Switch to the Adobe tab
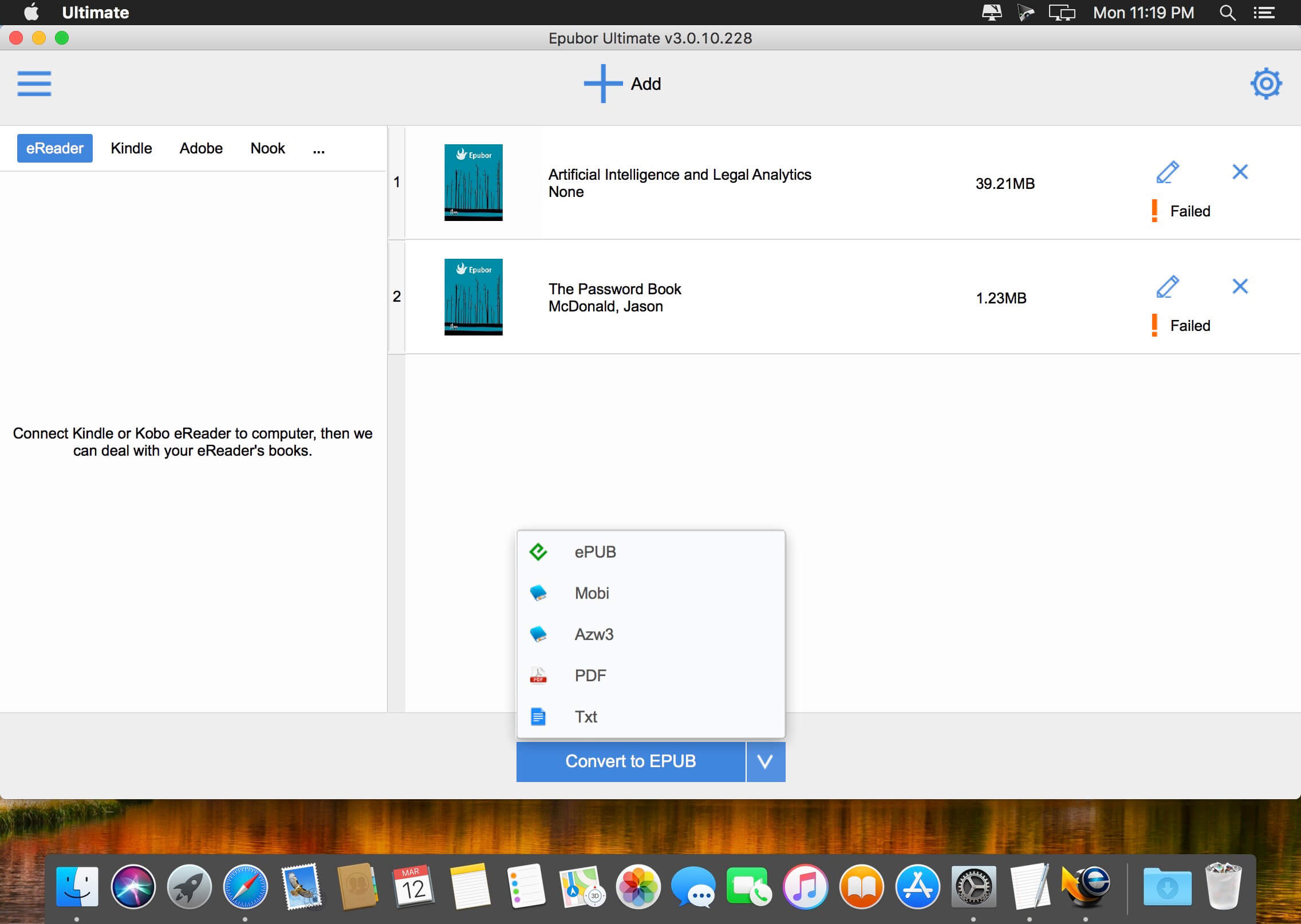Screen dimensions: 1301x924 tap(201, 148)
